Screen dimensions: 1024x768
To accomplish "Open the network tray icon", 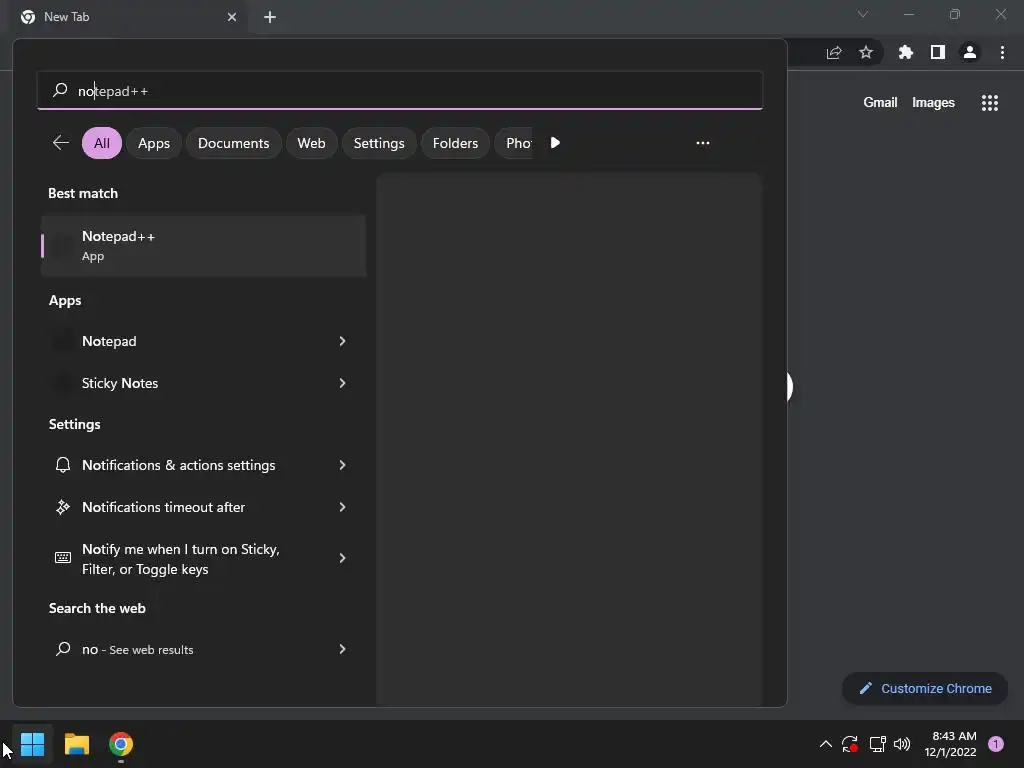I will coord(877,744).
